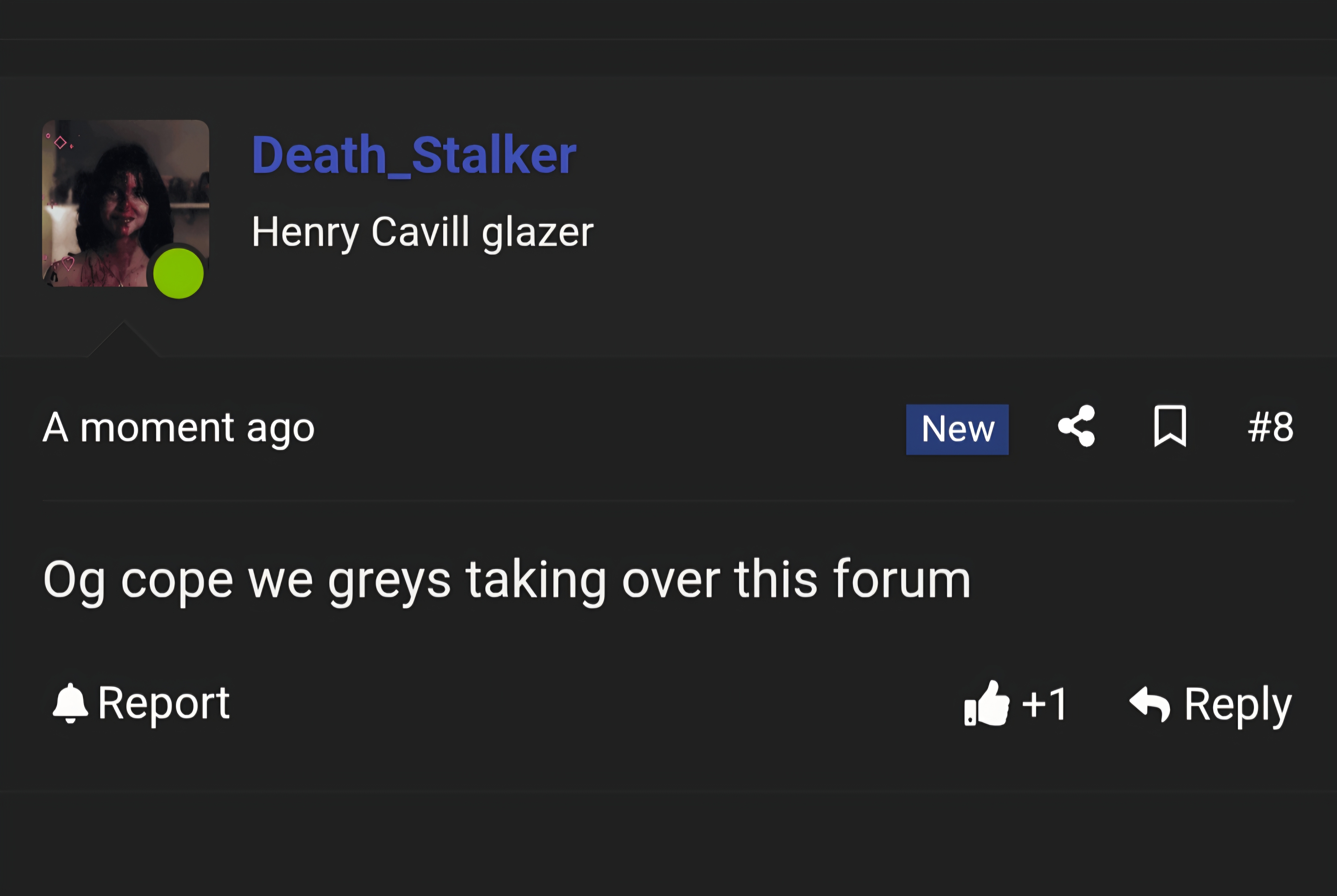
Task: Click the Reply text button
Action: 1238,706
